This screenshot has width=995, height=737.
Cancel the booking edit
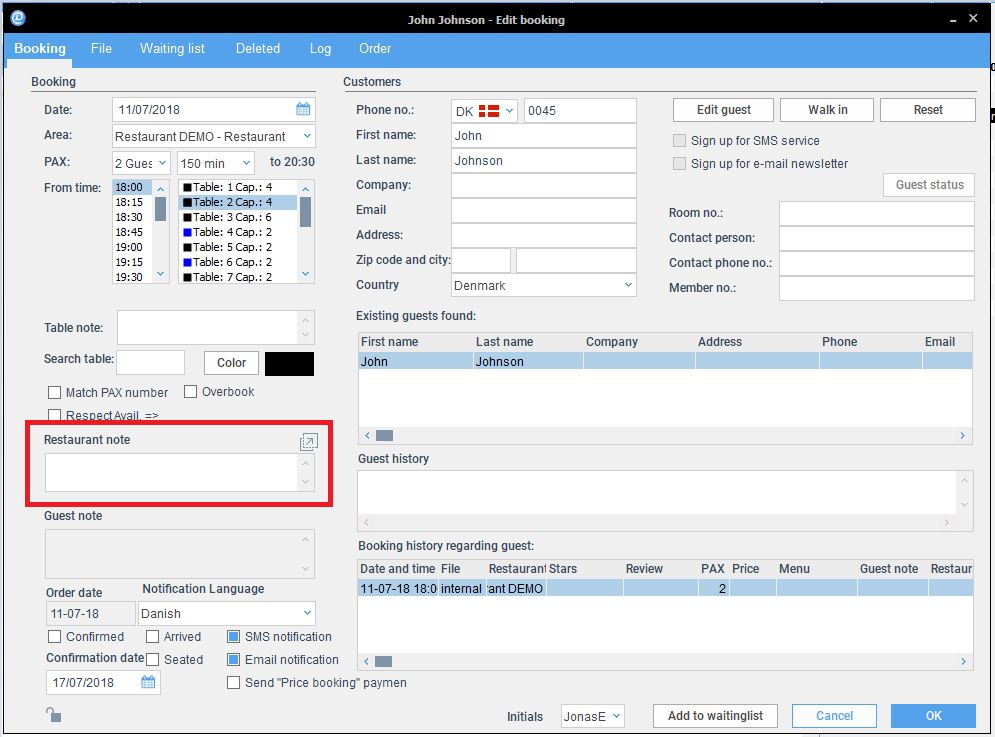[834, 716]
